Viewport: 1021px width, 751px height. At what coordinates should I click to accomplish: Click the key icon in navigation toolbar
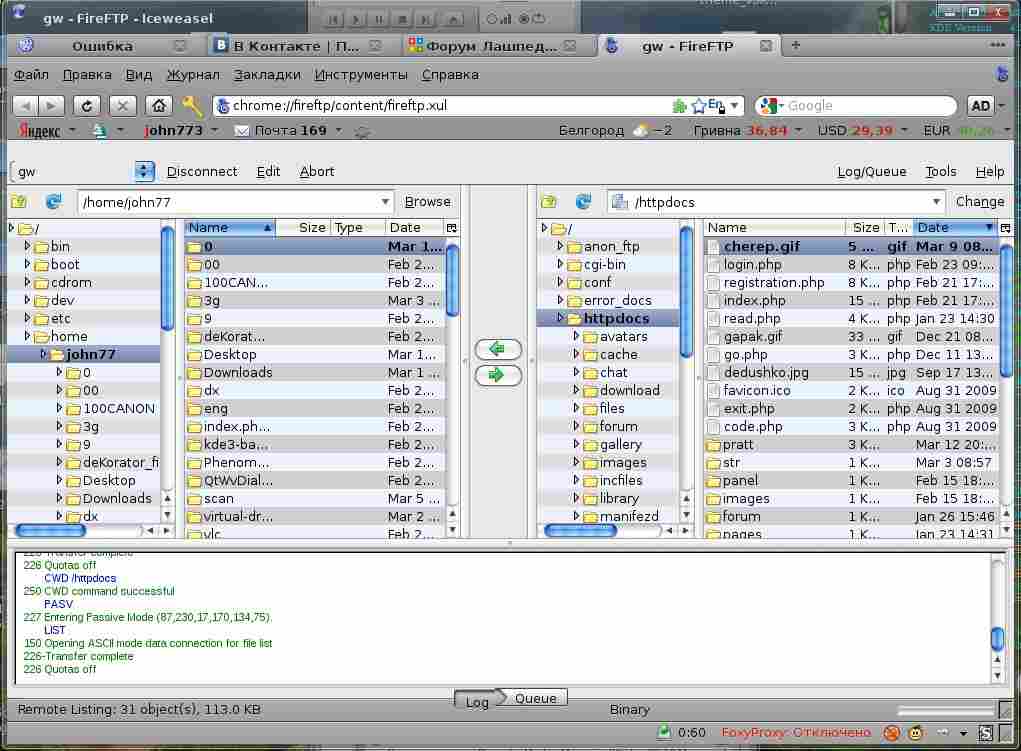point(192,106)
